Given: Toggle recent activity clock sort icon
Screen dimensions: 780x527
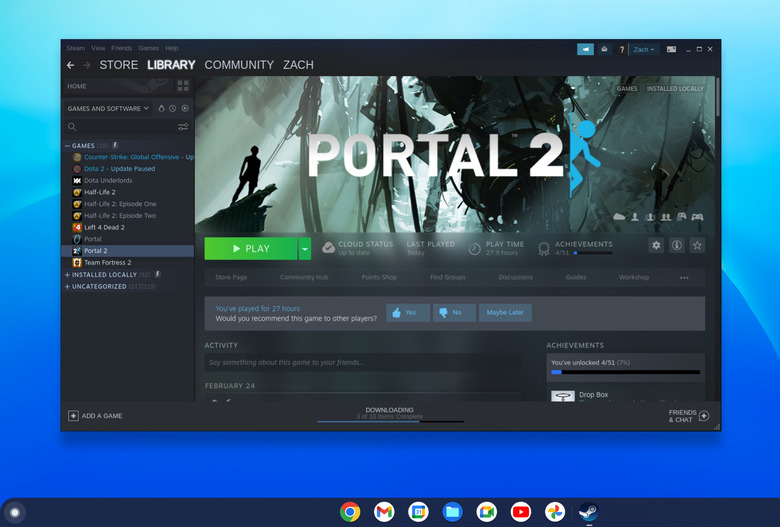Looking at the screenshot, I should (173, 108).
